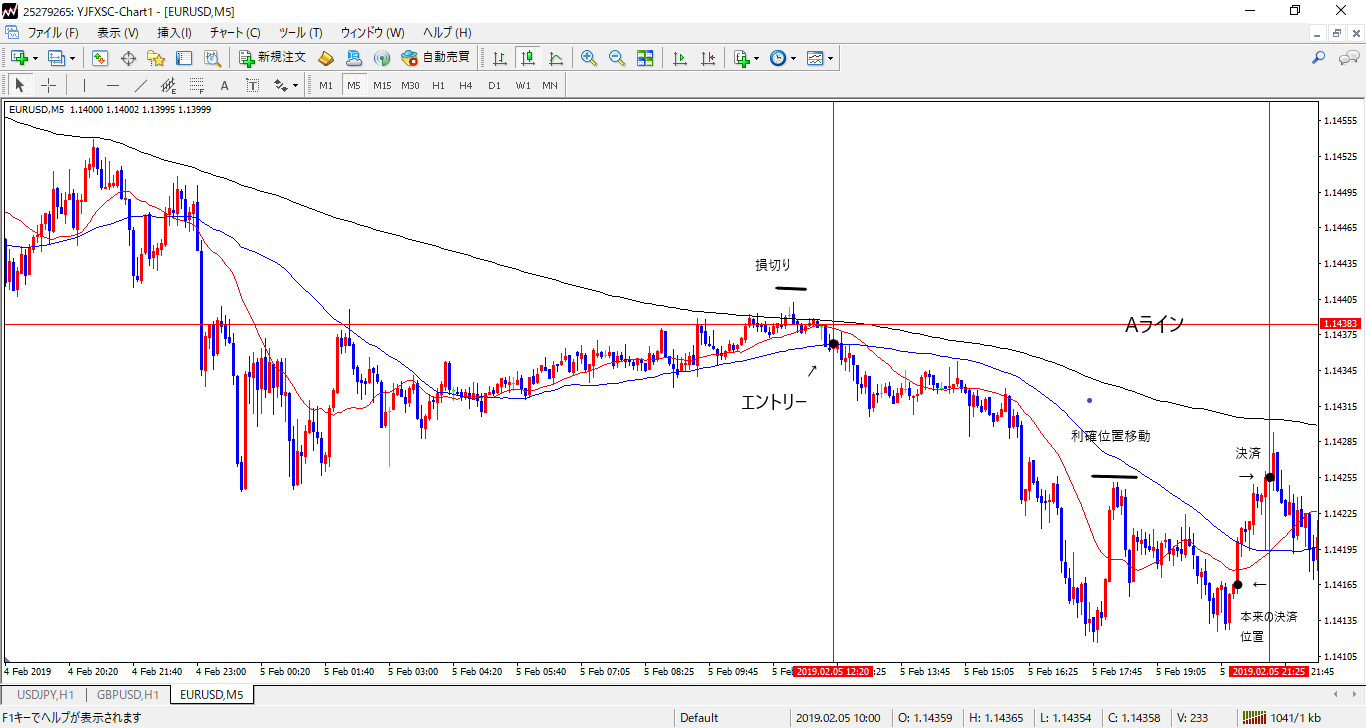Switch timeframe to M30
This screenshot has height=728, width=1366.
pos(410,85)
